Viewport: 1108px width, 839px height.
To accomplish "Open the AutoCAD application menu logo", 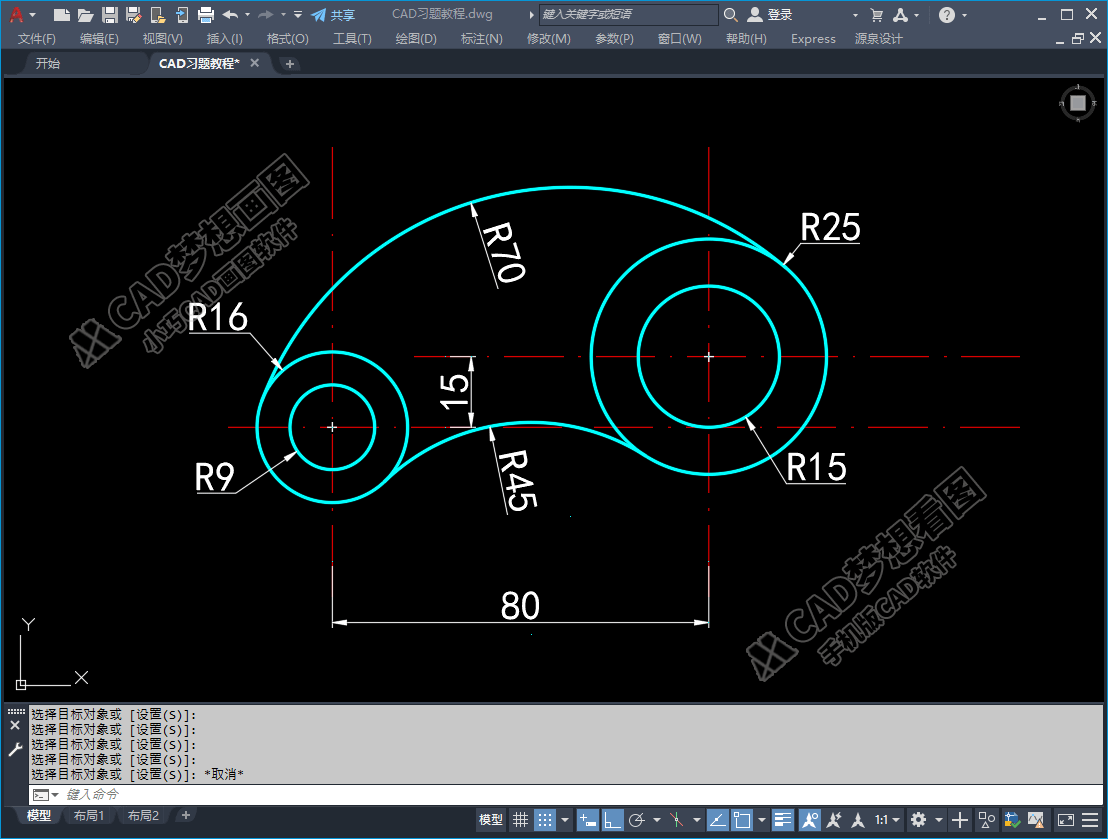I will (x=17, y=14).
